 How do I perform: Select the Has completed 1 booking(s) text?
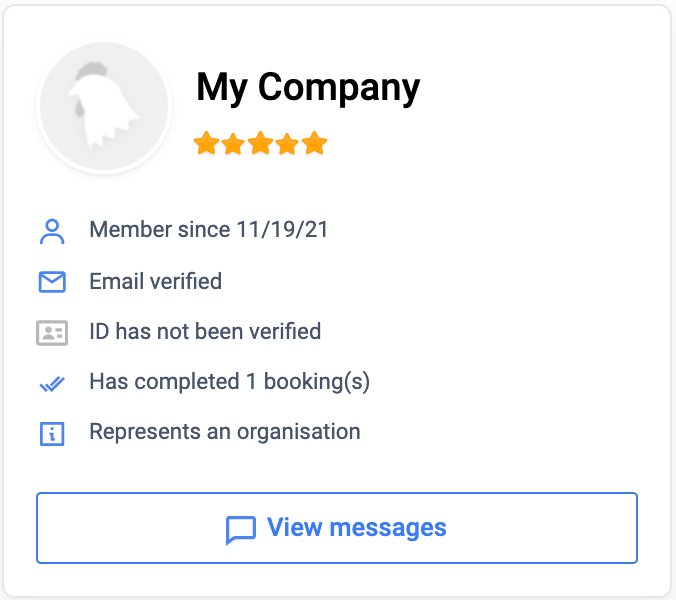[x=229, y=382]
